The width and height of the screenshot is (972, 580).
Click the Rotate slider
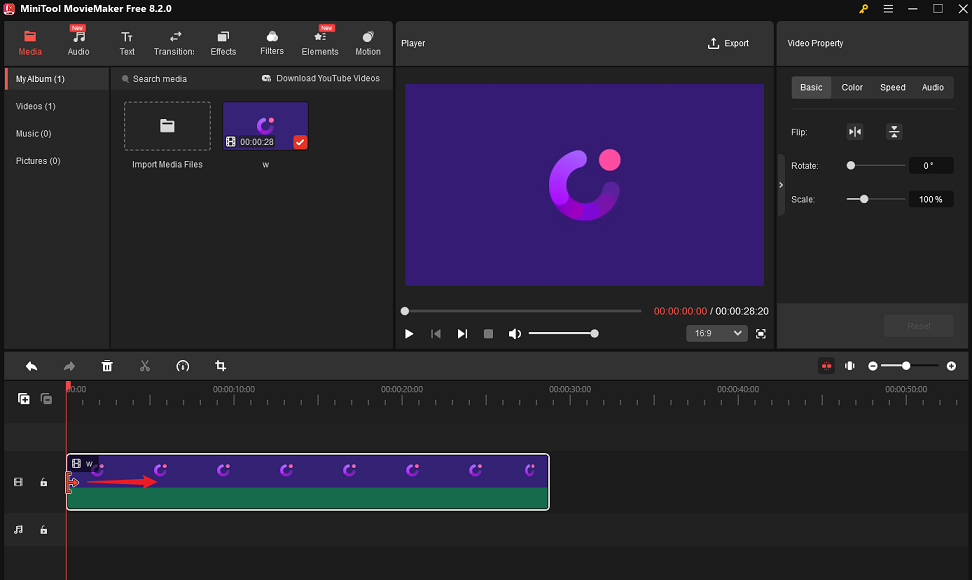click(876, 165)
